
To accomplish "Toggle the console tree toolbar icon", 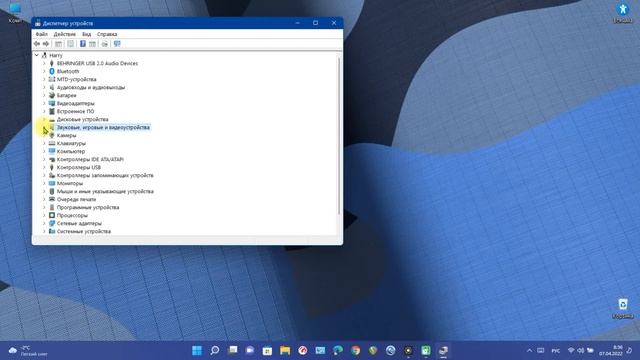I will pos(58,44).
